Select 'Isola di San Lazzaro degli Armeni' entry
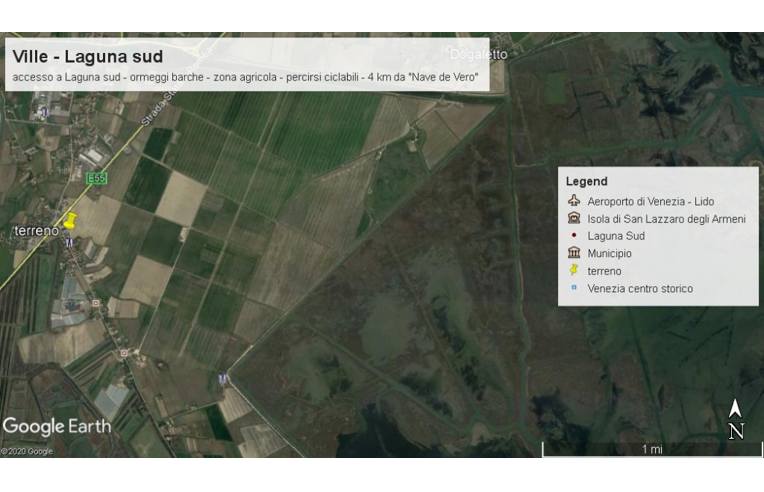 [666, 219]
